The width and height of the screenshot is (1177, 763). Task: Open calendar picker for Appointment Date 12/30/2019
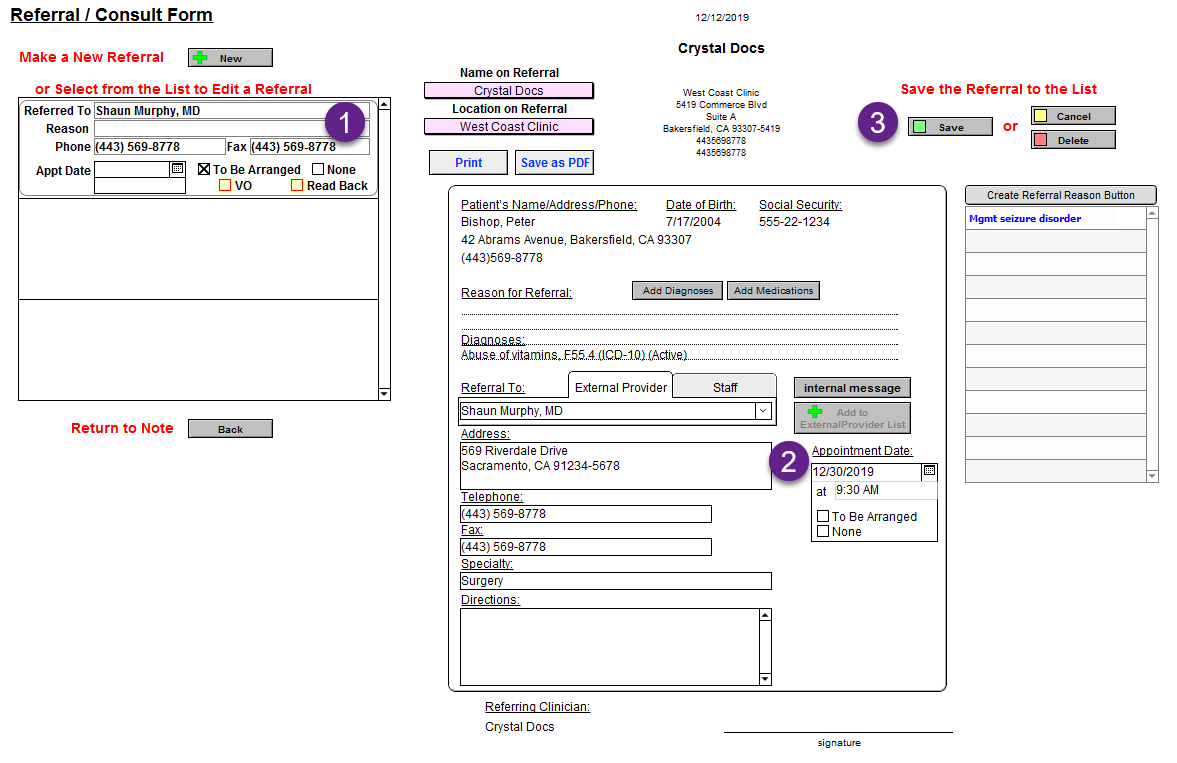(x=929, y=471)
